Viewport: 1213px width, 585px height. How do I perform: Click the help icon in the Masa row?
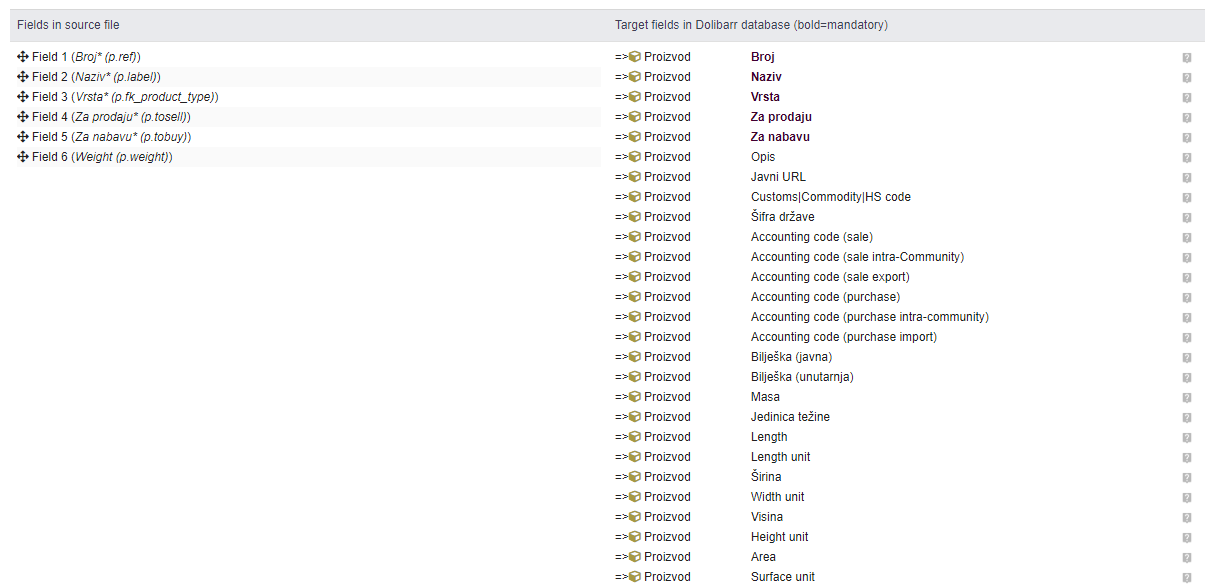click(x=1187, y=398)
